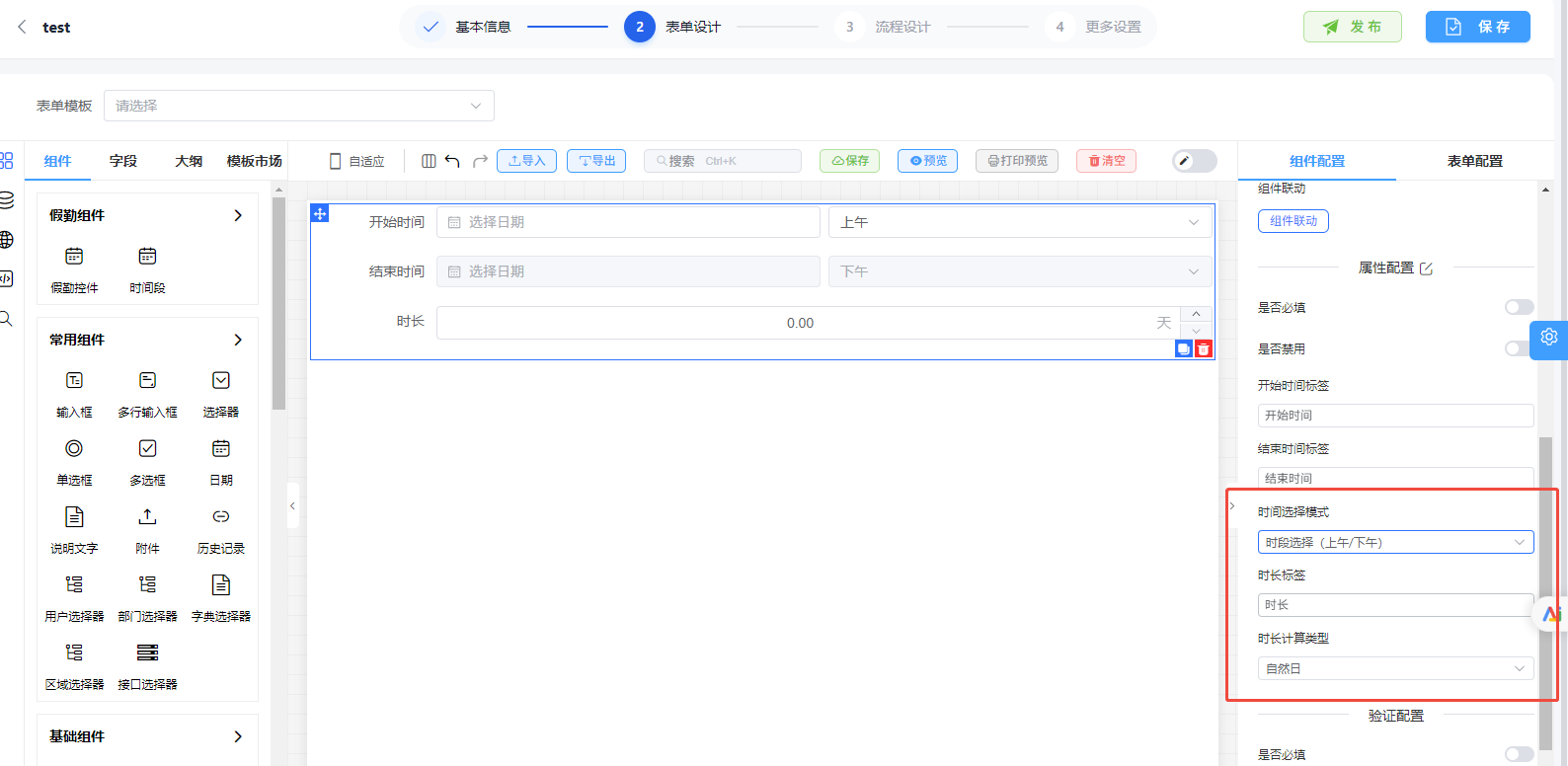Toggle the 是否禁用 switch
This screenshot has height=766, width=1568.
[x=1517, y=348]
